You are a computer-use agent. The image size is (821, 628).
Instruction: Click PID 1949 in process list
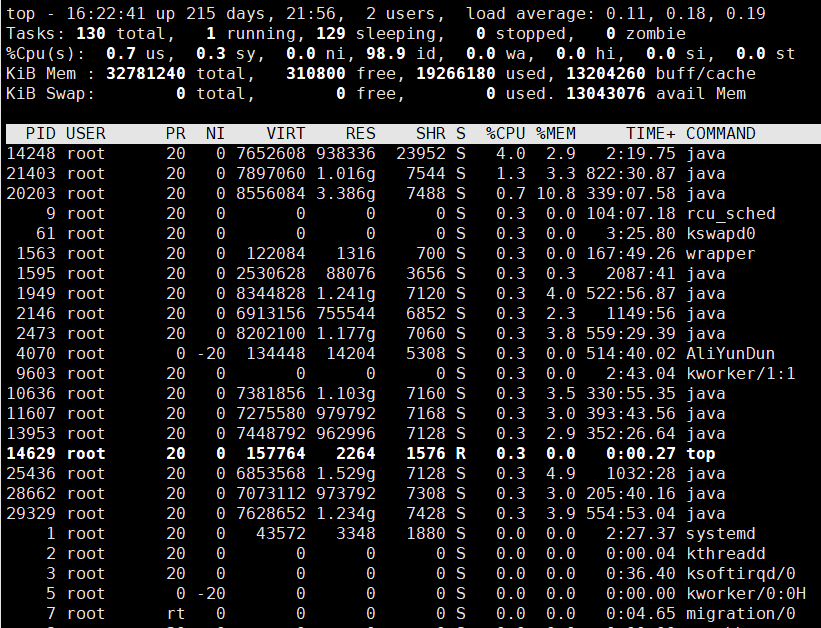36,293
